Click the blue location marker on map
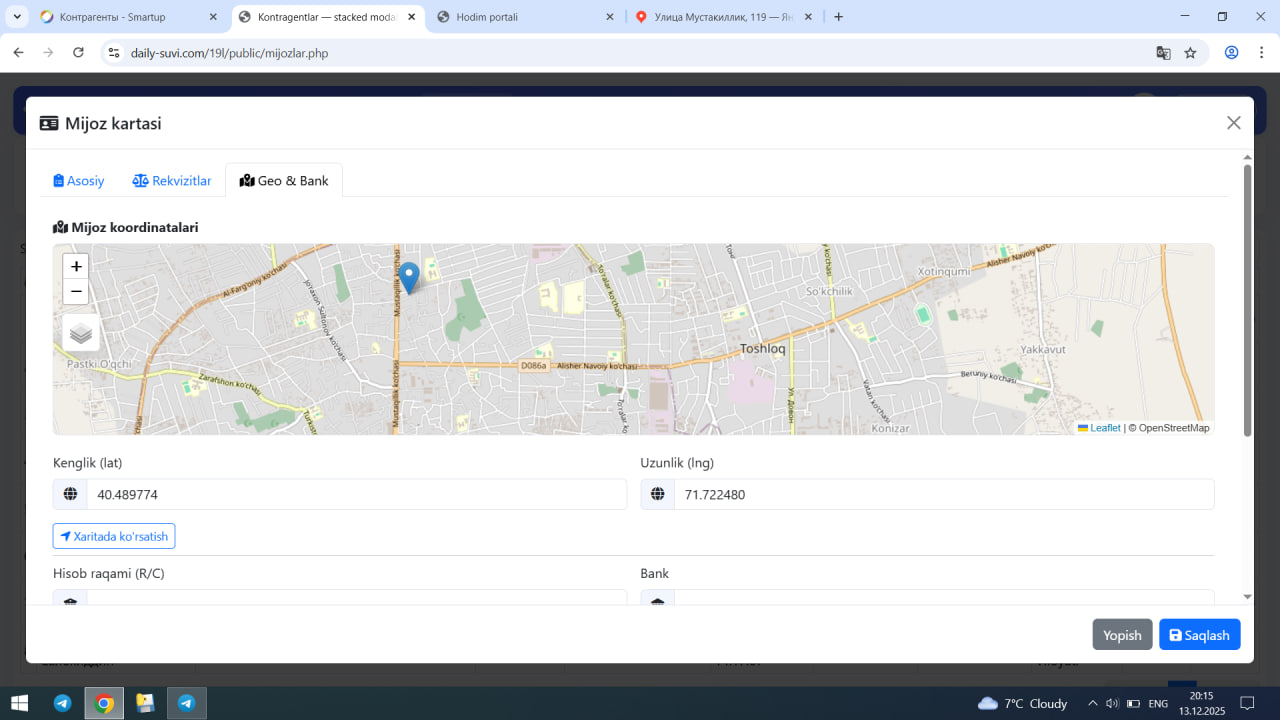The height and width of the screenshot is (720, 1280). click(x=409, y=276)
